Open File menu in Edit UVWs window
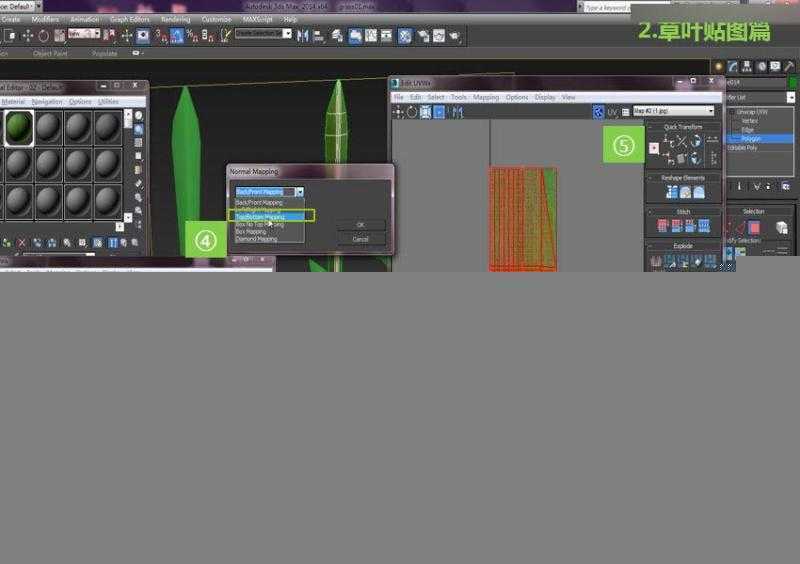This screenshot has width=800, height=564. (x=399, y=97)
